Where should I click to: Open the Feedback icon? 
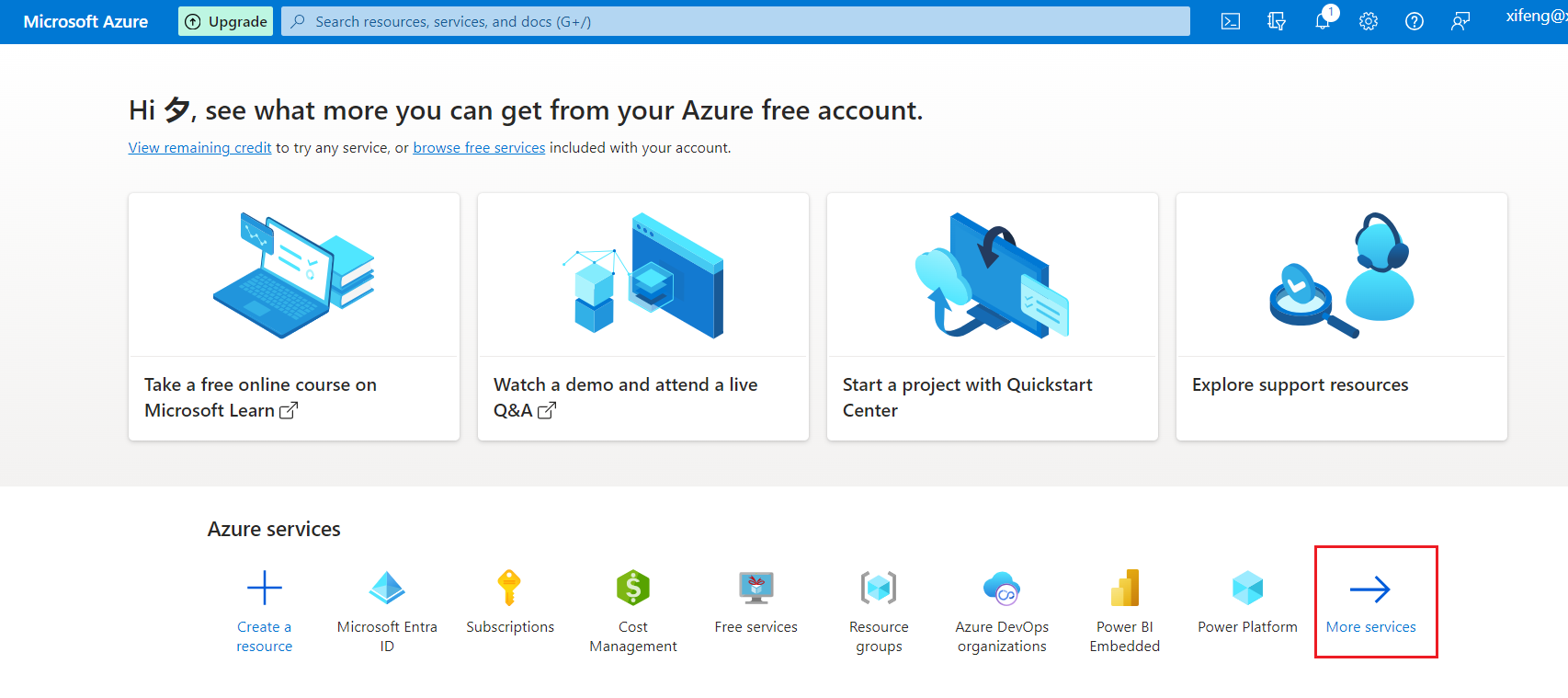coord(1460,21)
